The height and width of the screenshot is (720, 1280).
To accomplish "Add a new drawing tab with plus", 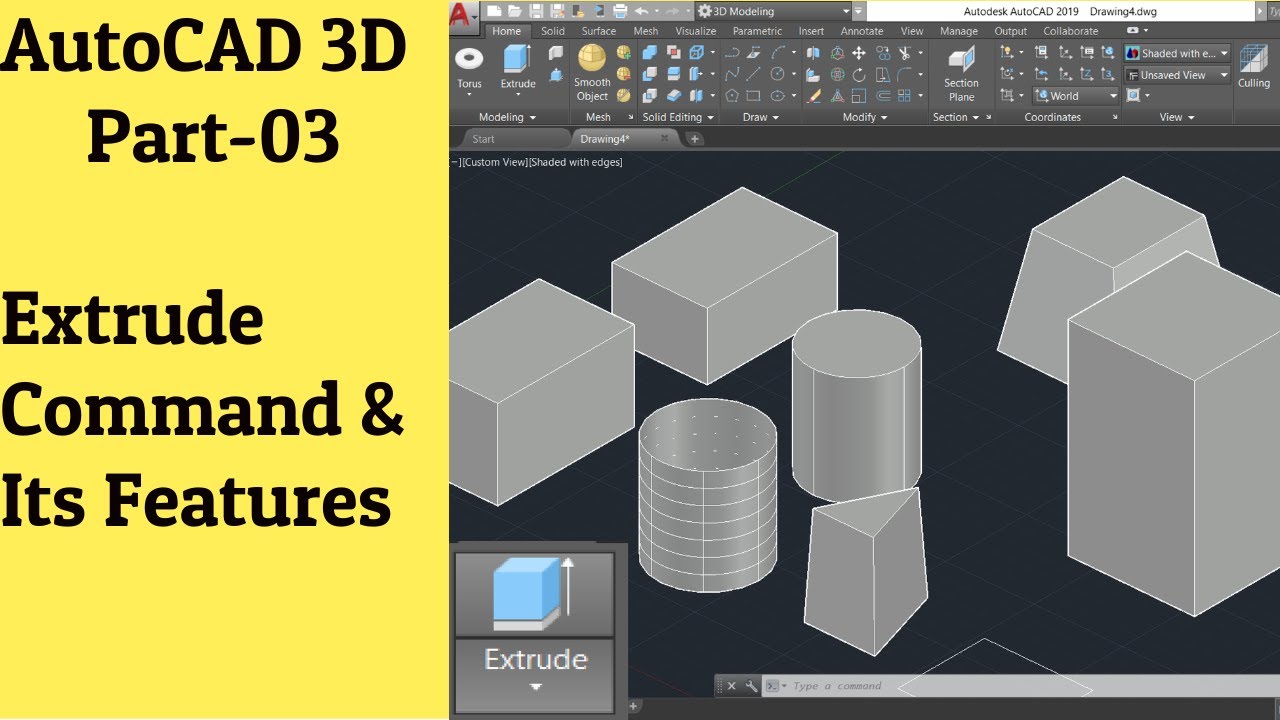I will point(695,139).
